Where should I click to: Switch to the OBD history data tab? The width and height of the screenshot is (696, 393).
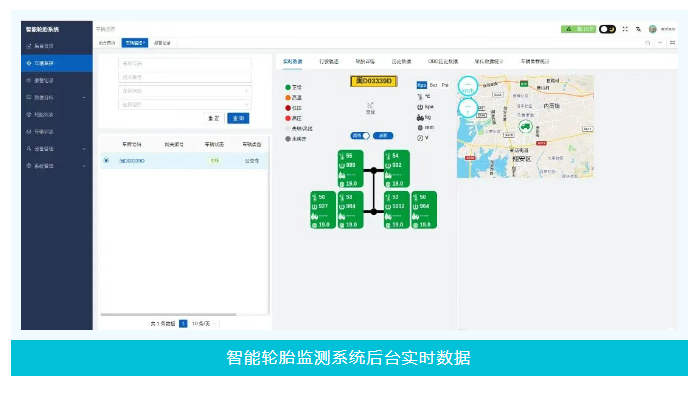[443, 62]
